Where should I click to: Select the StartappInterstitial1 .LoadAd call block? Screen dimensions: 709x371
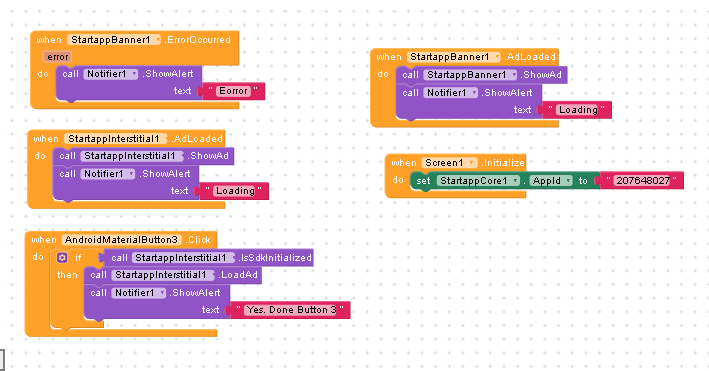pyautogui.click(x=173, y=275)
